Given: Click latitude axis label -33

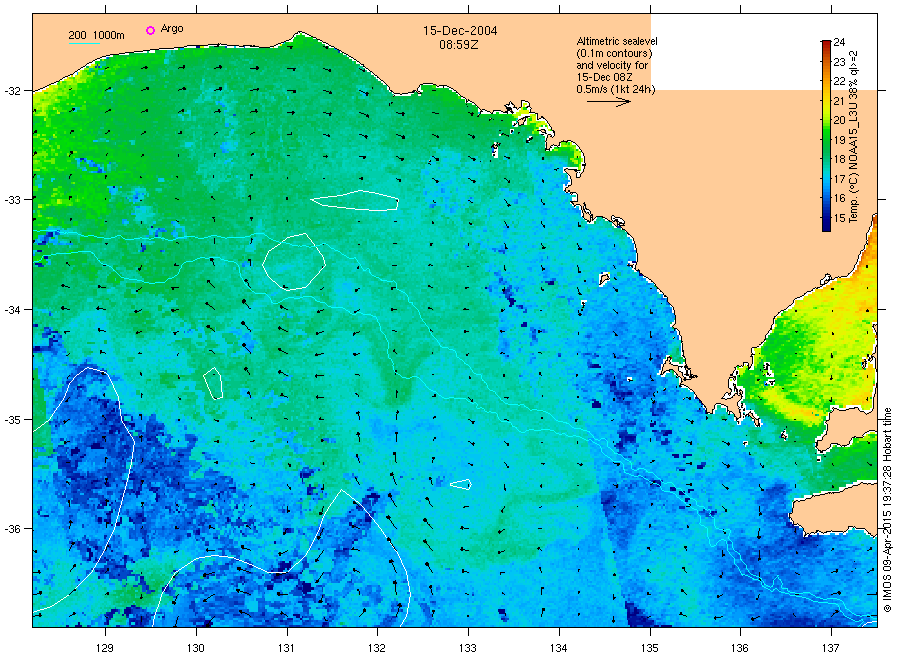Looking at the screenshot, I should click(12, 200).
